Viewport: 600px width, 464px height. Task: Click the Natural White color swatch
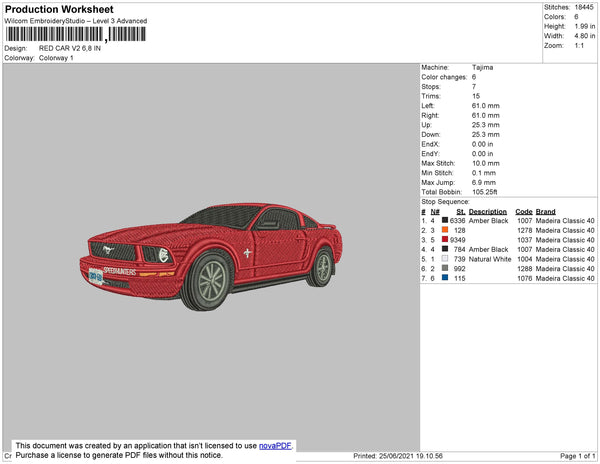coord(445,259)
